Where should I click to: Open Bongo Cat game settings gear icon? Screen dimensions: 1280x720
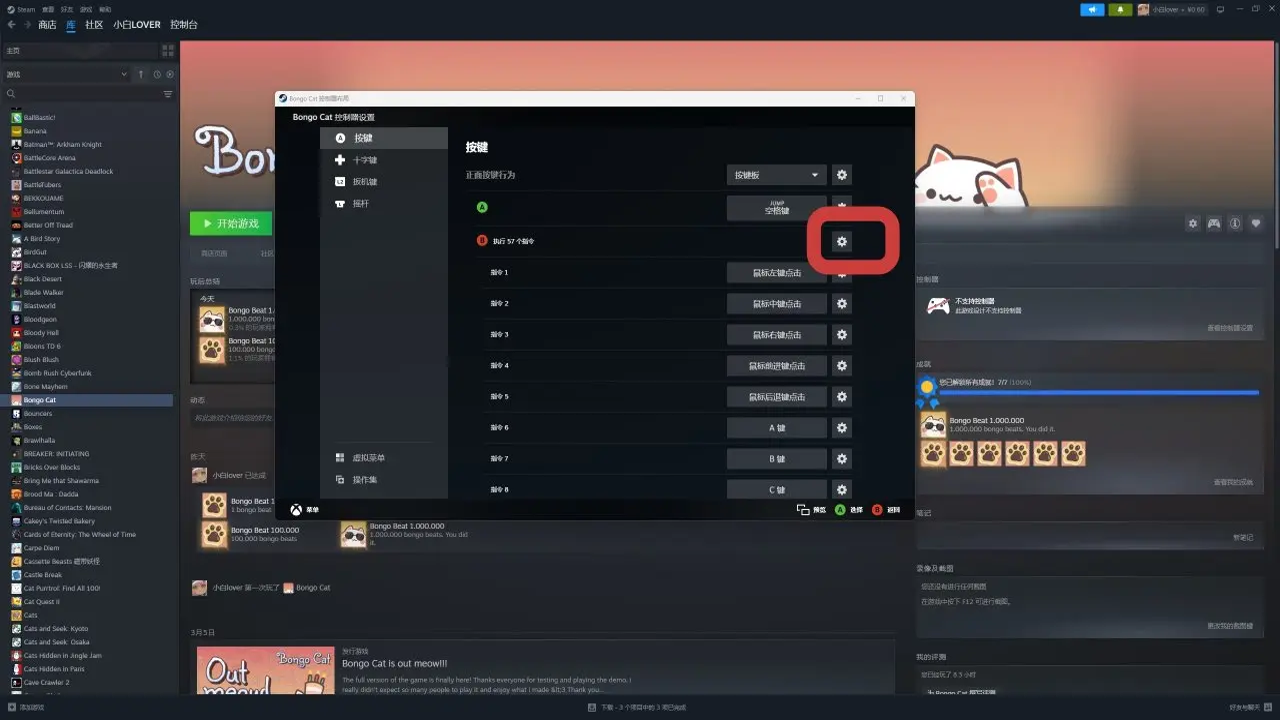click(x=1193, y=224)
